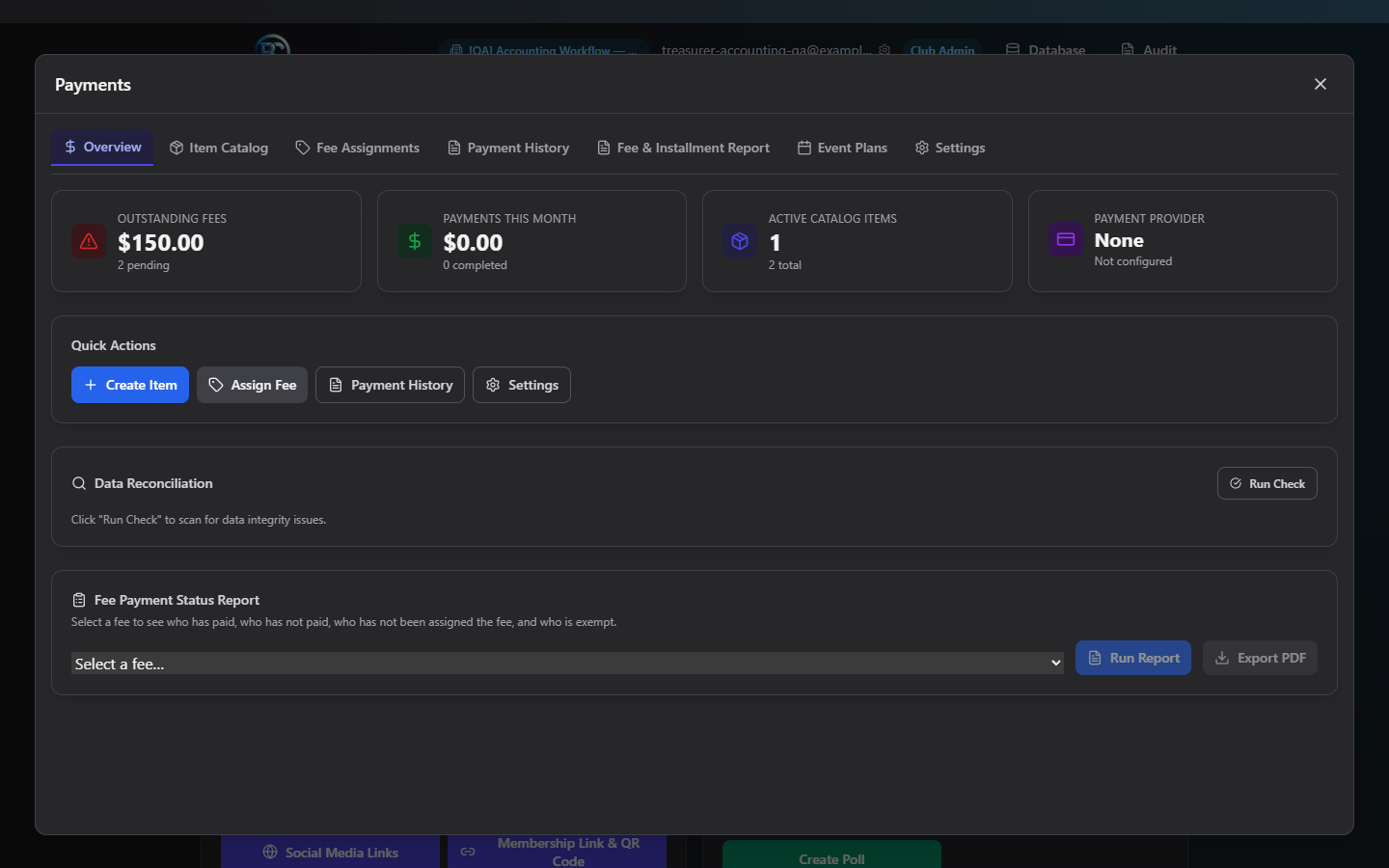Image resolution: width=1389 pixels, height=868 pixels.
Task: Open the Item Catalog tab
Action: [219, 148]
